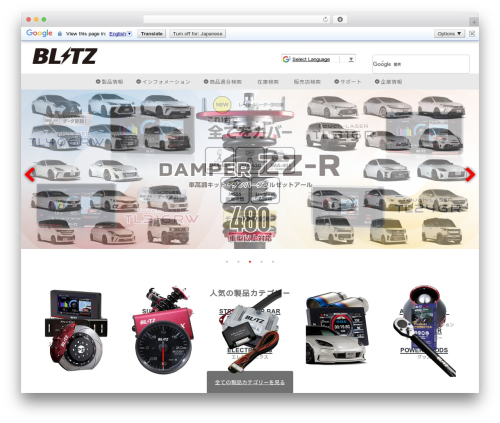Click the round icon beside the address bar
The height and width of the screenshot is (423, 500).
(340, 19)
